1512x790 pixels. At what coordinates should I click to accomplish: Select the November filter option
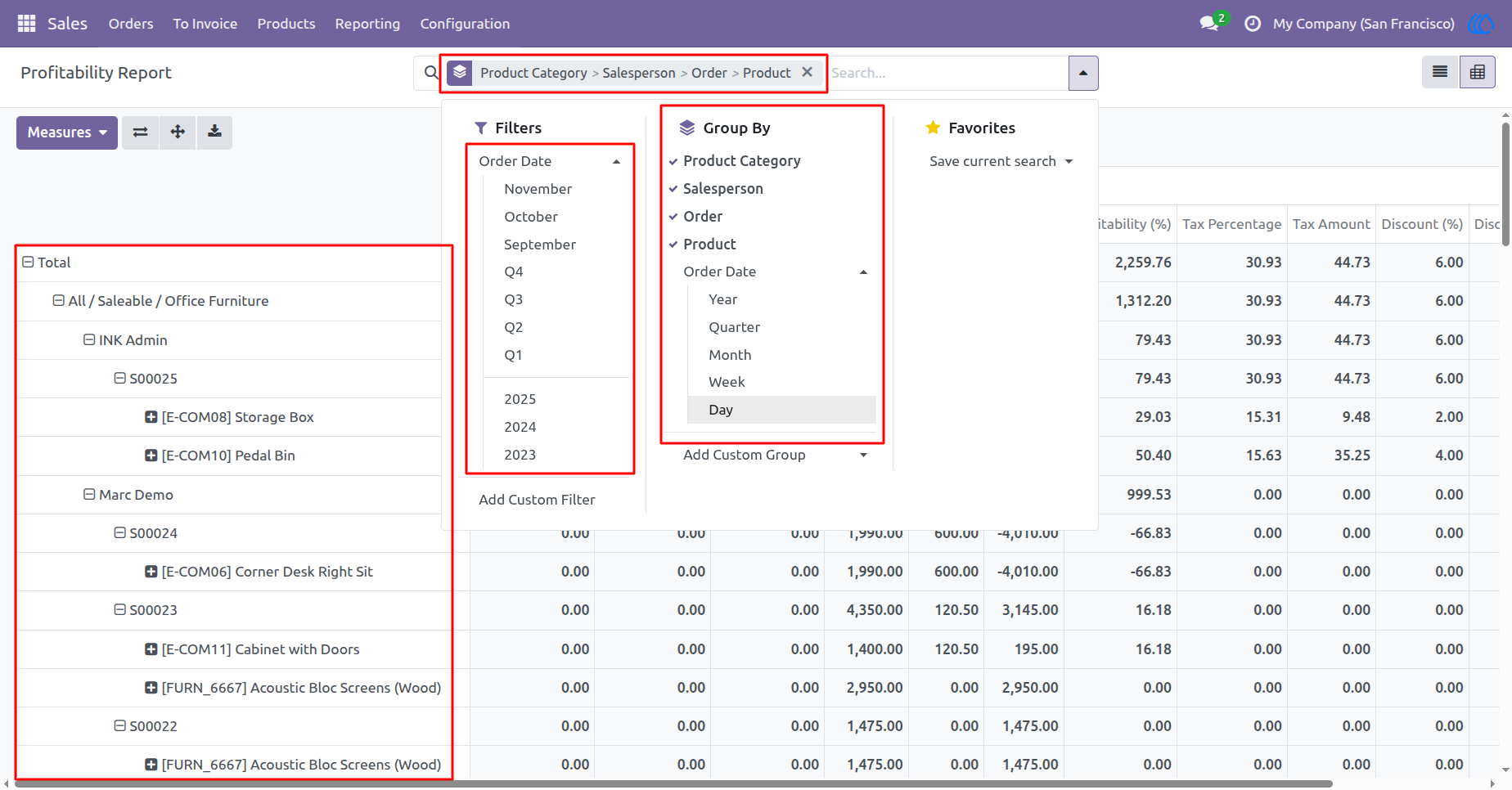tap(538, 189)
